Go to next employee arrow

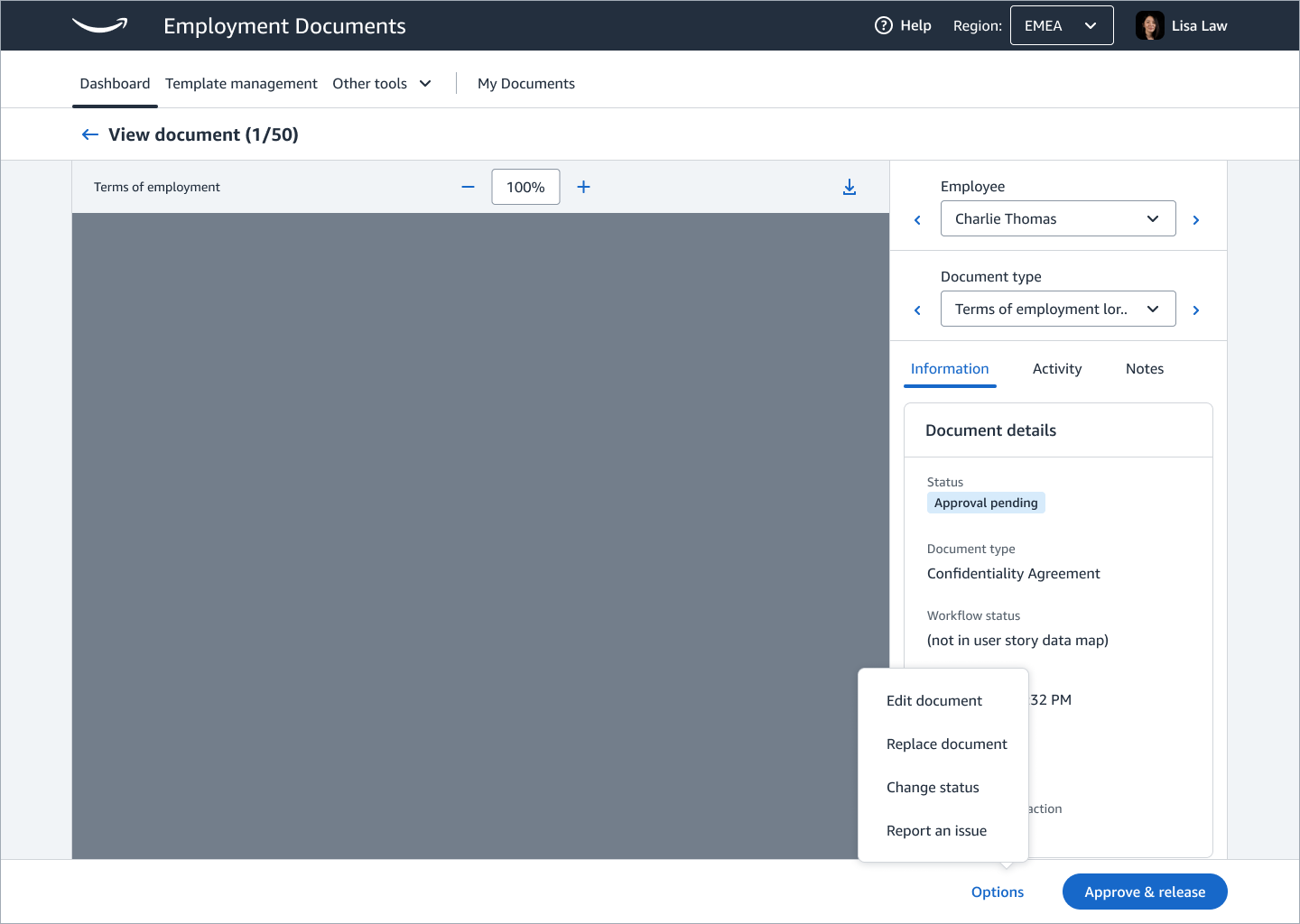click(x=1196, y=220)
